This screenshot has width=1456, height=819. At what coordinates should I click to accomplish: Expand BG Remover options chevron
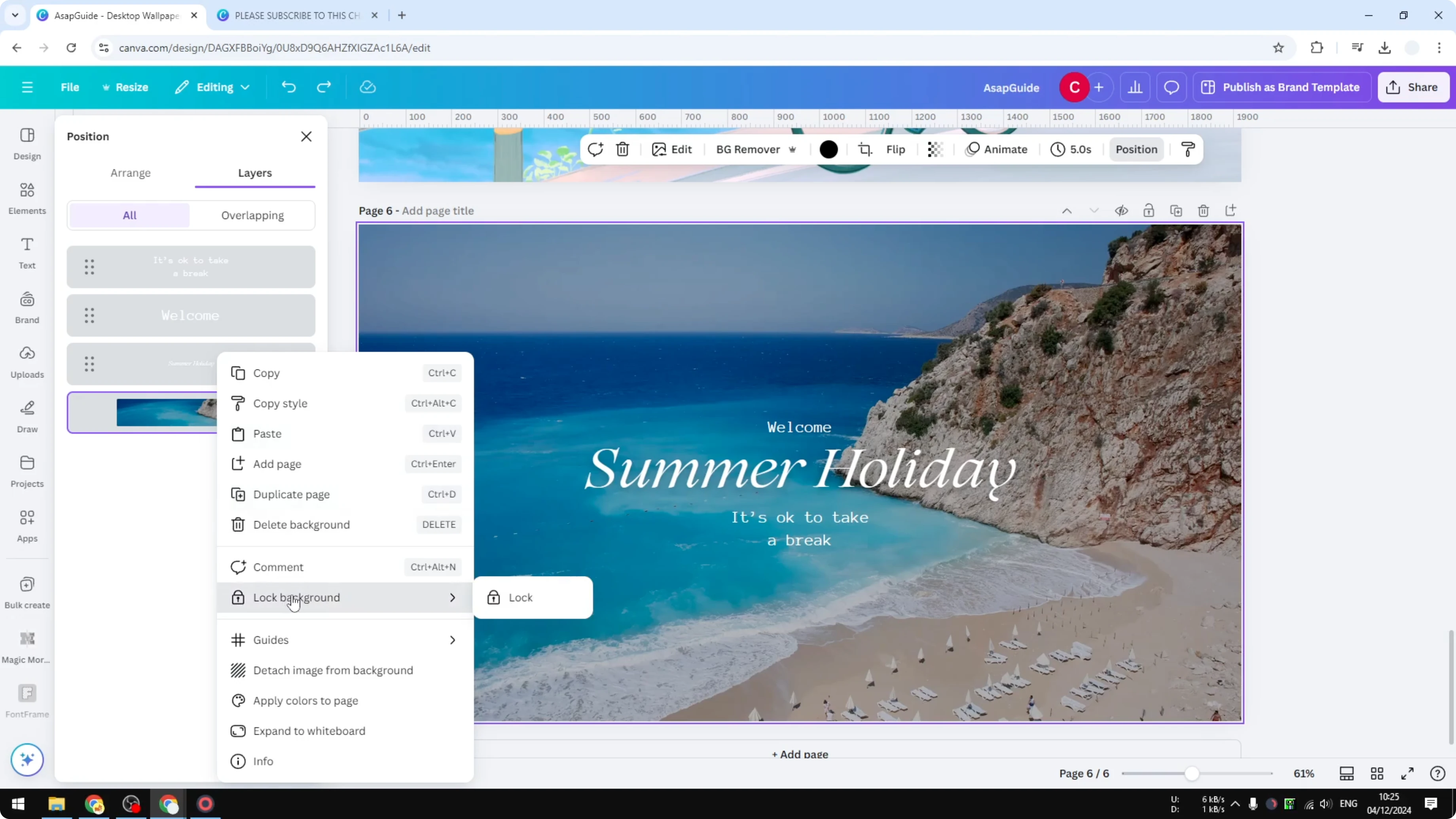click(793, 149)
